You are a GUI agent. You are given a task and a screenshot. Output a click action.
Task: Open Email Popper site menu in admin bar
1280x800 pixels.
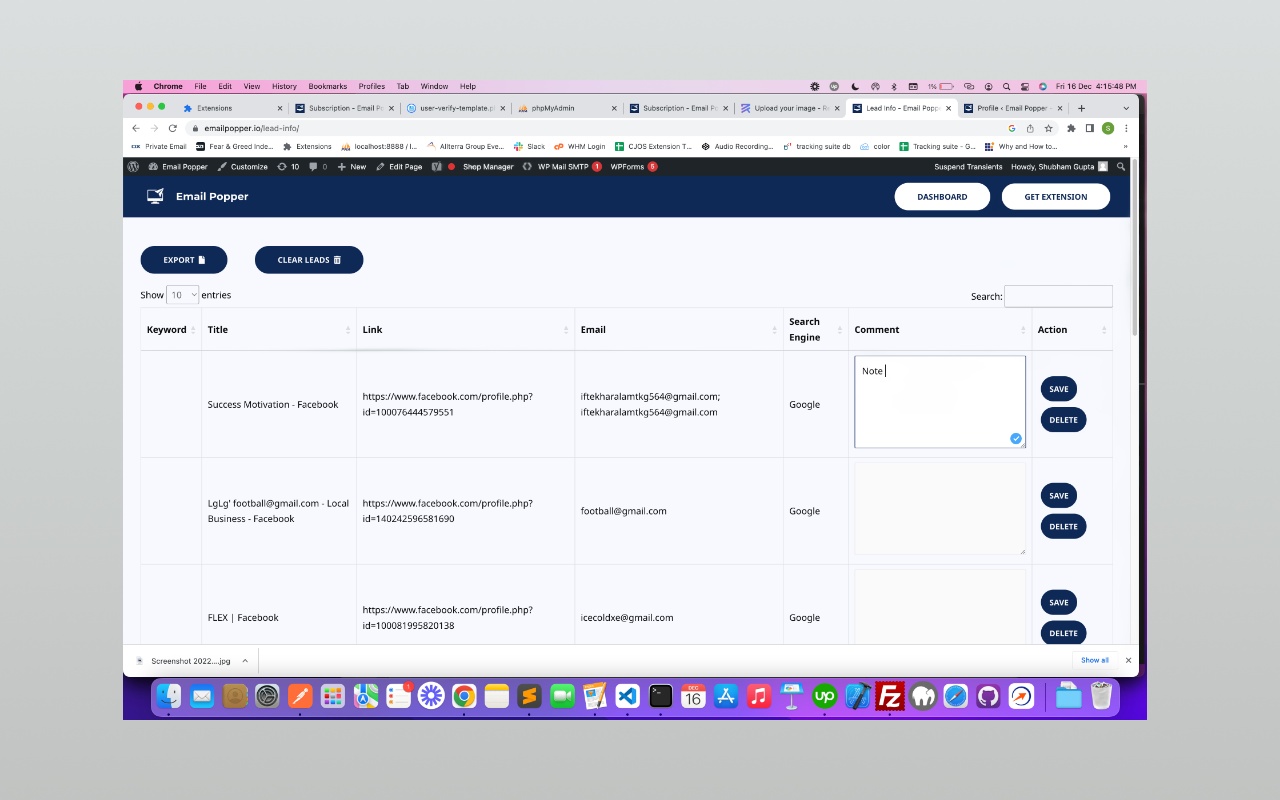pyautogui.click(x=178, y=167)
